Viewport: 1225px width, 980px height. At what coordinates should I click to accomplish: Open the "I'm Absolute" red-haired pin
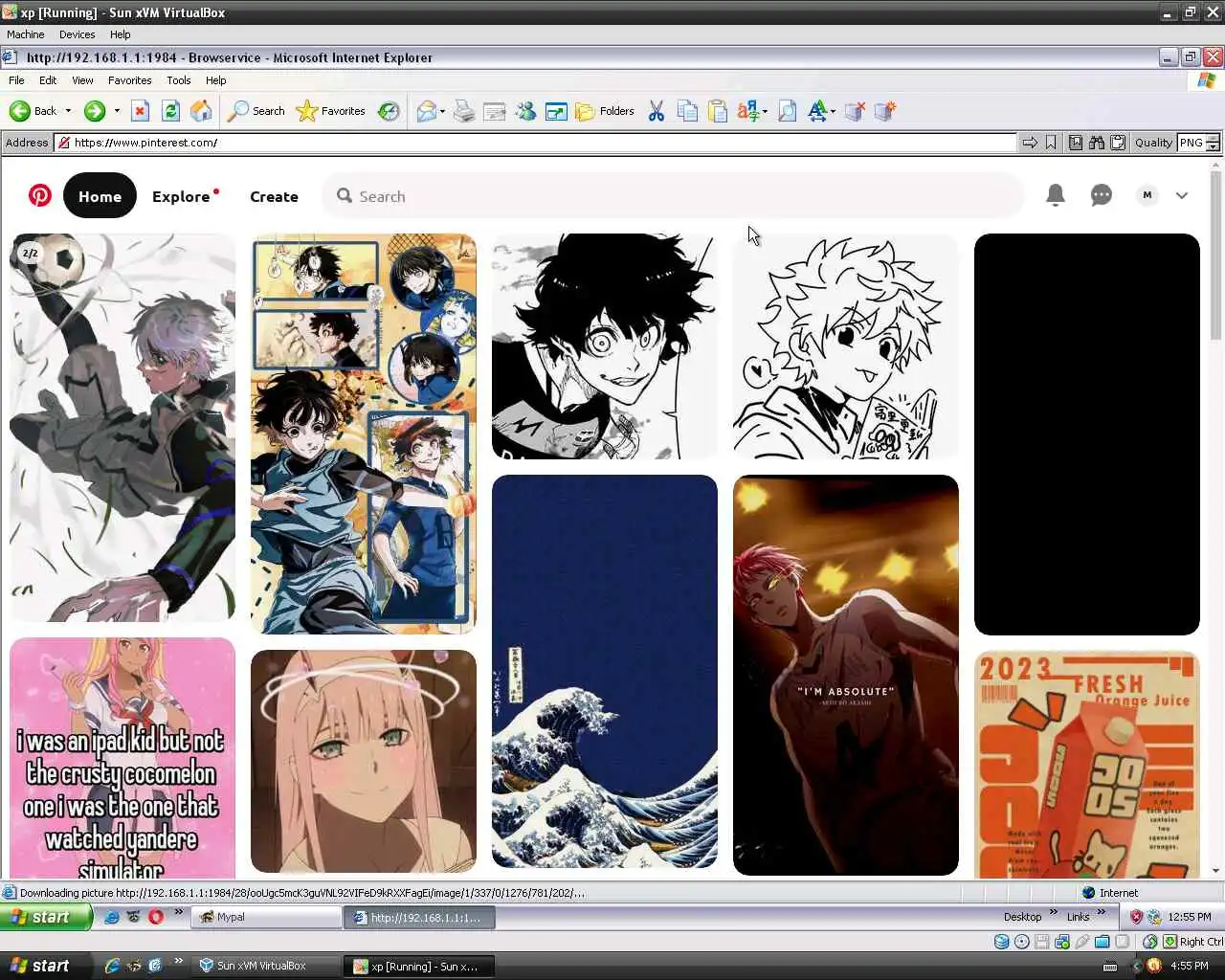point(846,675)
